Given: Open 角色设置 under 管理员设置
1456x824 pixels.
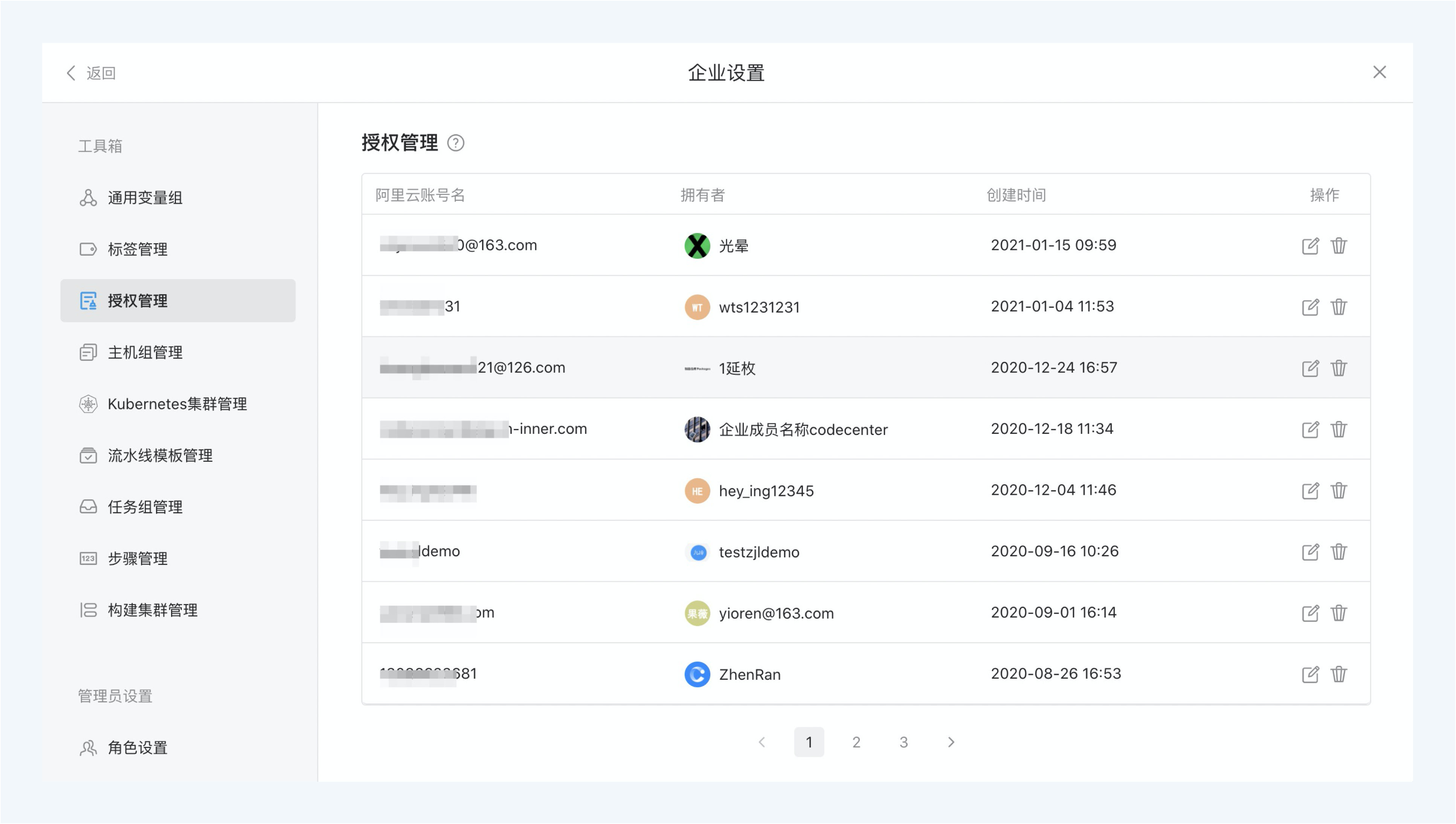Looking at the screenshot, I should point(178,748).
